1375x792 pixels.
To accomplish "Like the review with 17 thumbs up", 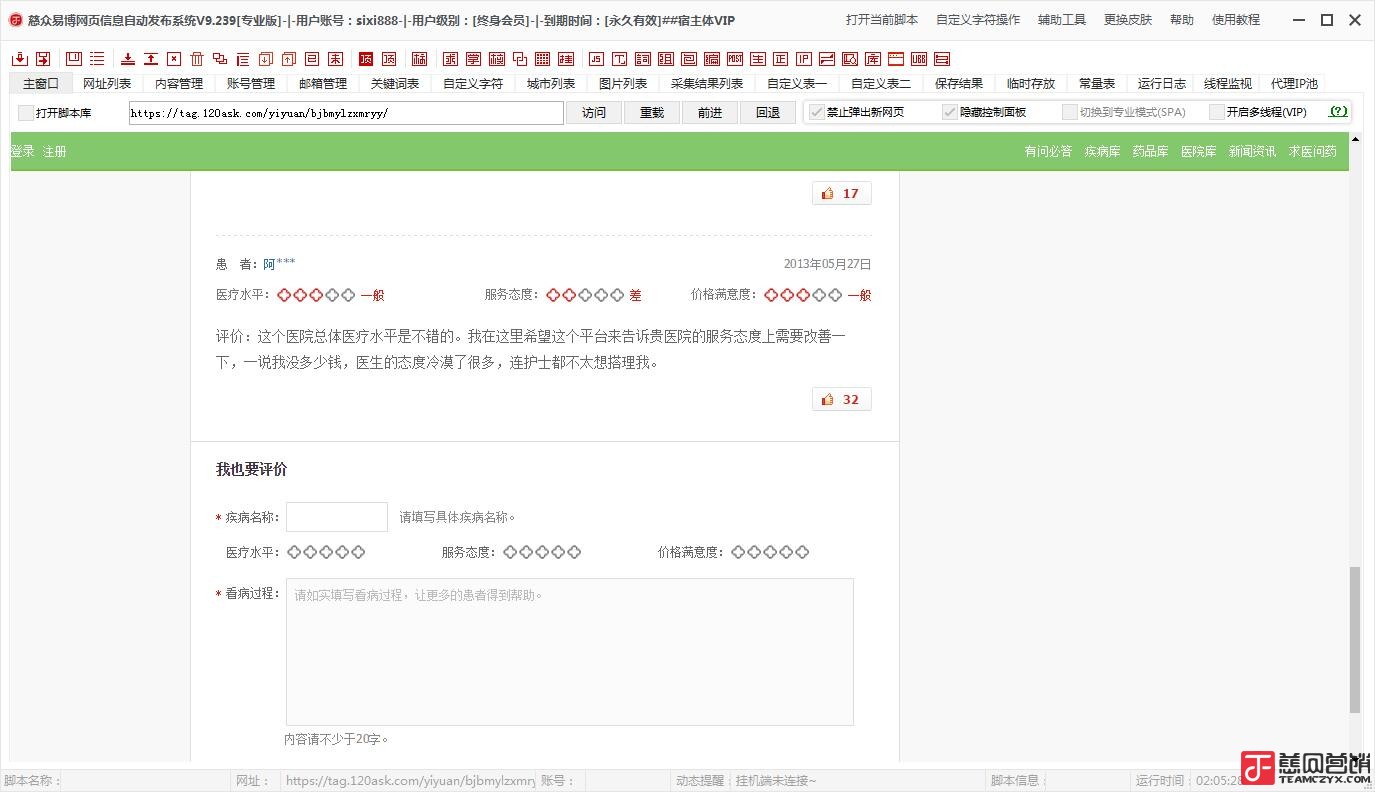I will pyautogui.click(x=841, y=193).
